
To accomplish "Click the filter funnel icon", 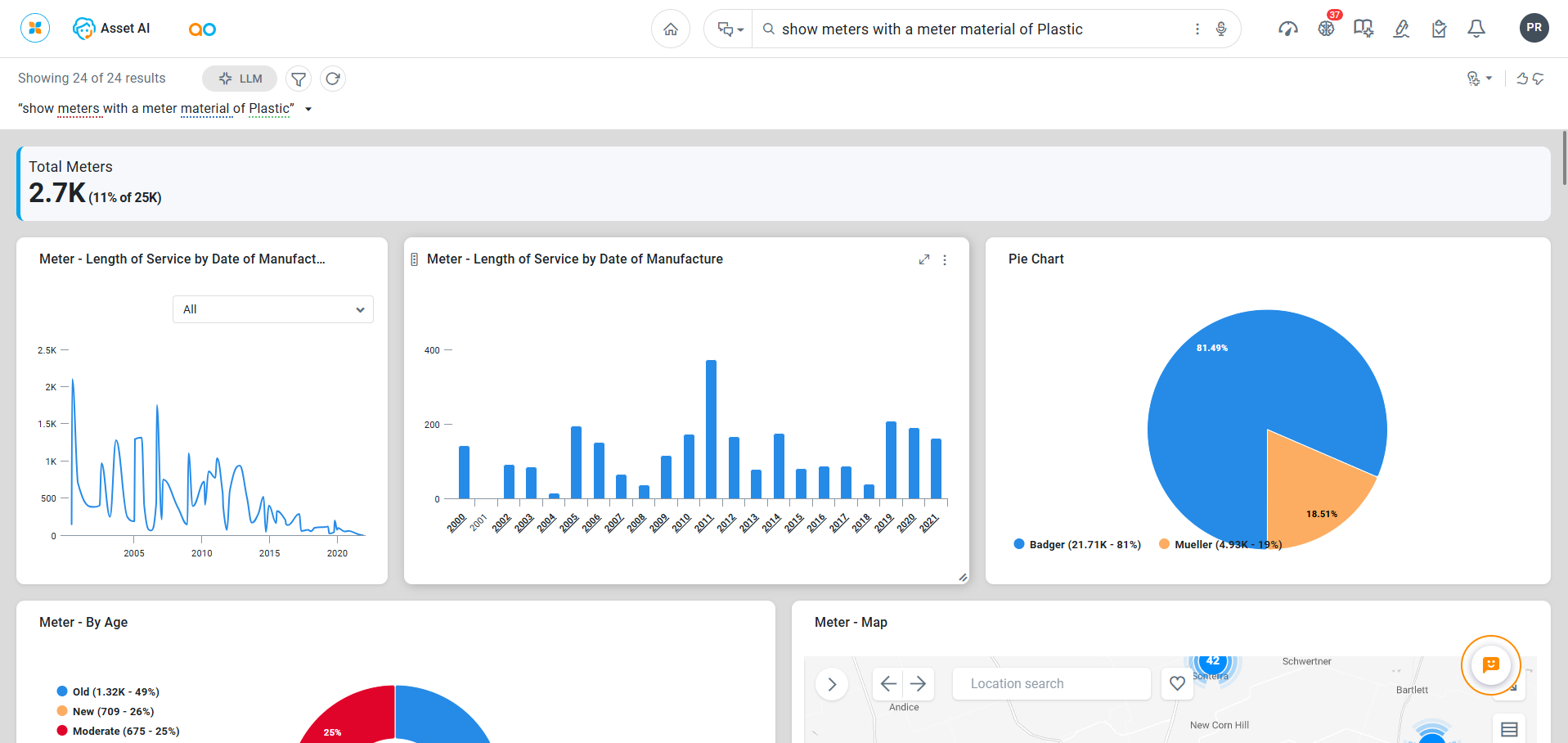I will click(x=299, y=79).
